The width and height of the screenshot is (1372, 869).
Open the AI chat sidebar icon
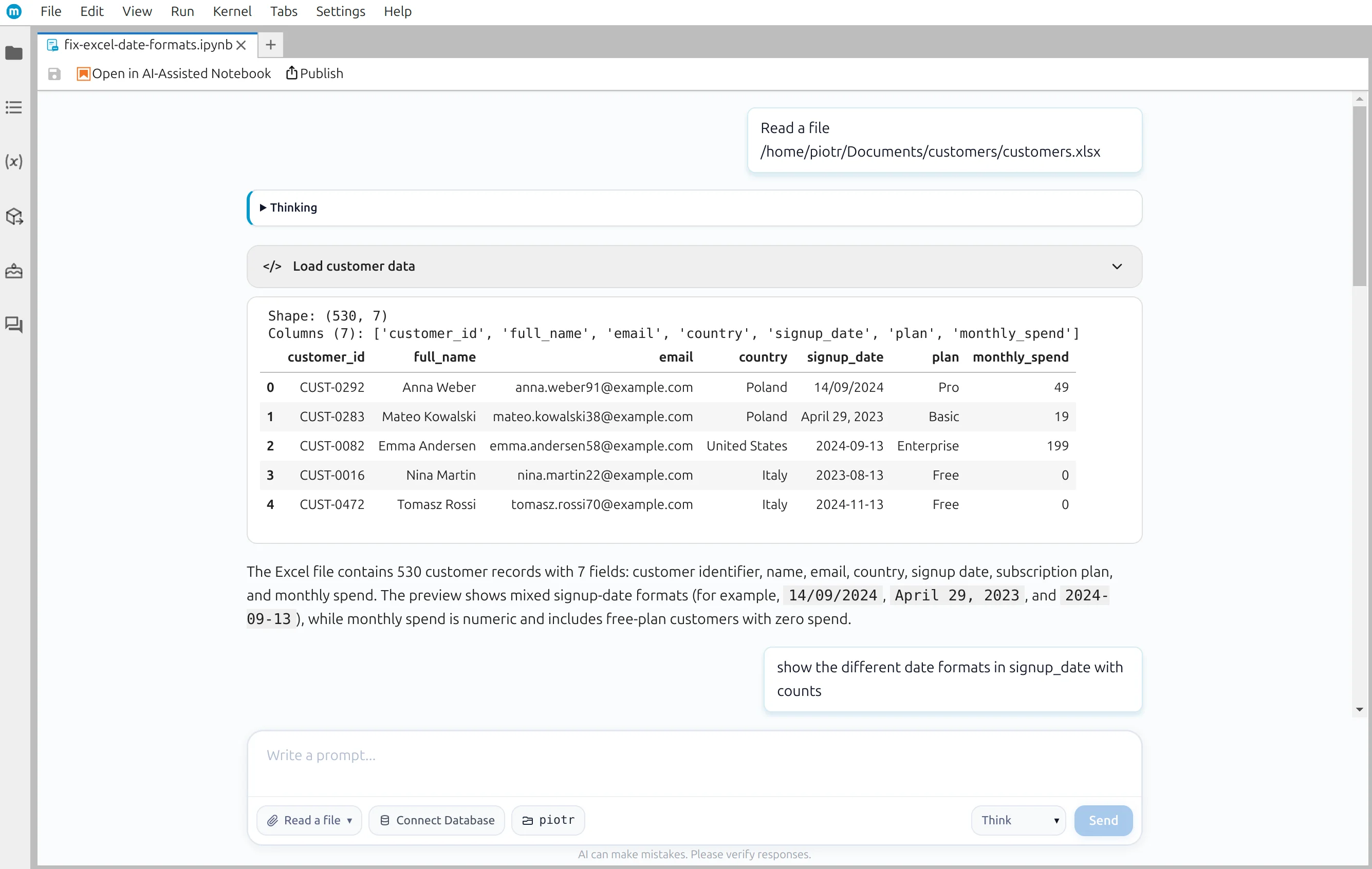[14, 325]
